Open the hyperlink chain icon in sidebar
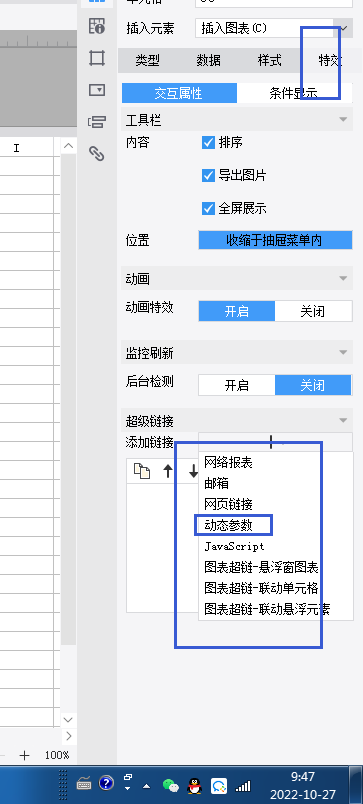The image size is (363, 804). pyautogui.click(x=97, y=153)
